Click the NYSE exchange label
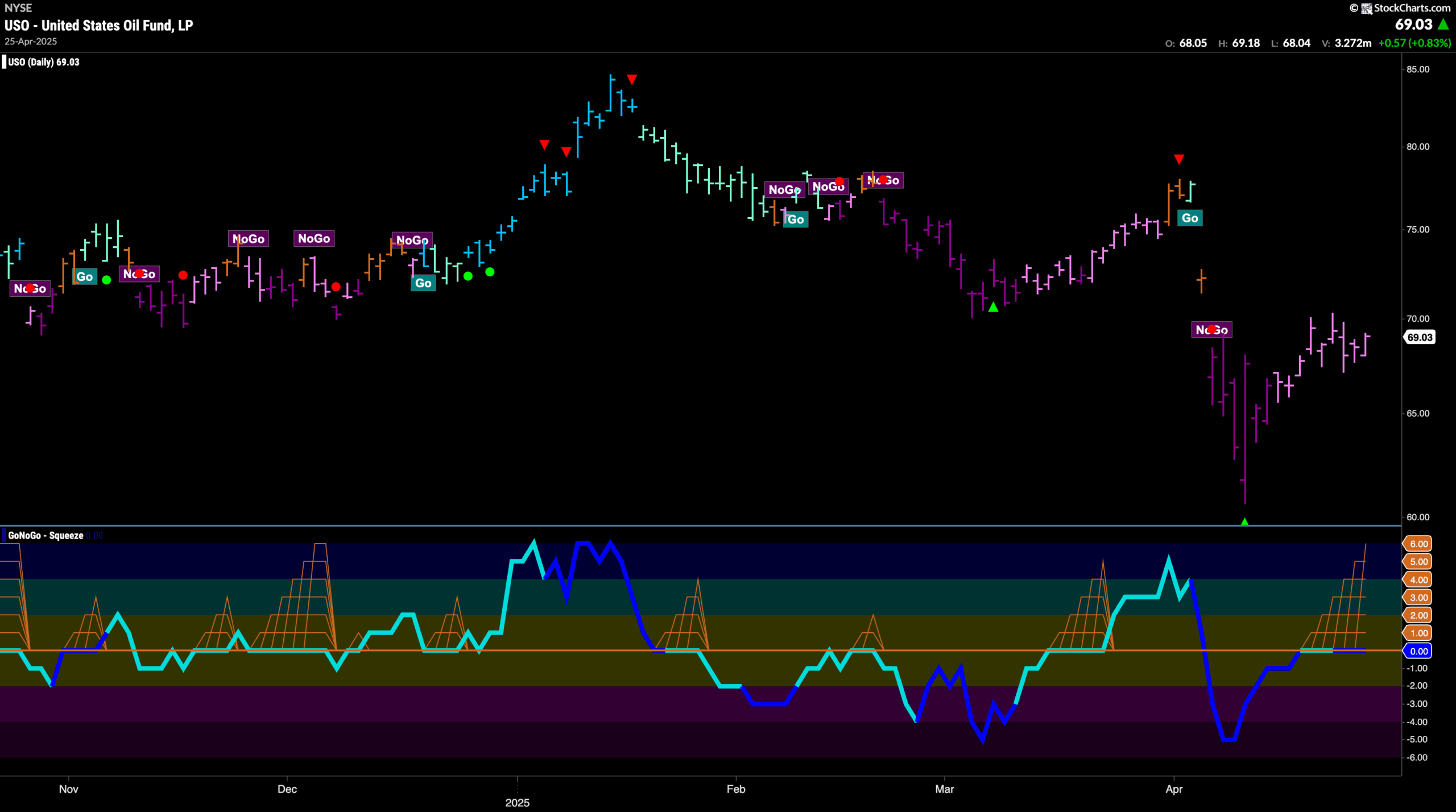Image resolution: width=1456 pixels, height=812 pixels. click(x=18, y=8)
